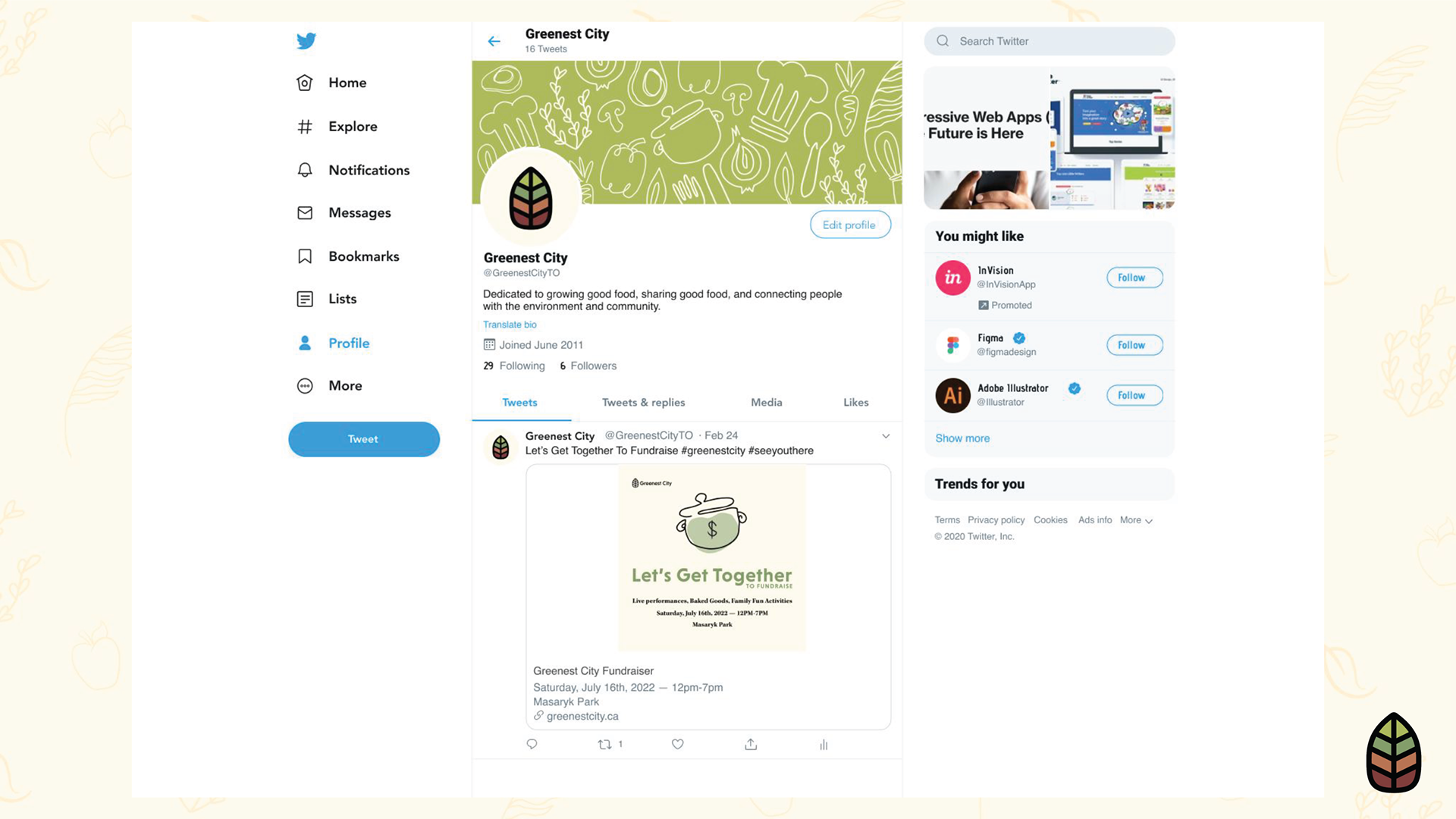Image resolution: width=1456 pixels, height=819 pixels.
Task: Share the tweet using the upload icon
Action: (x=751, y=744)
